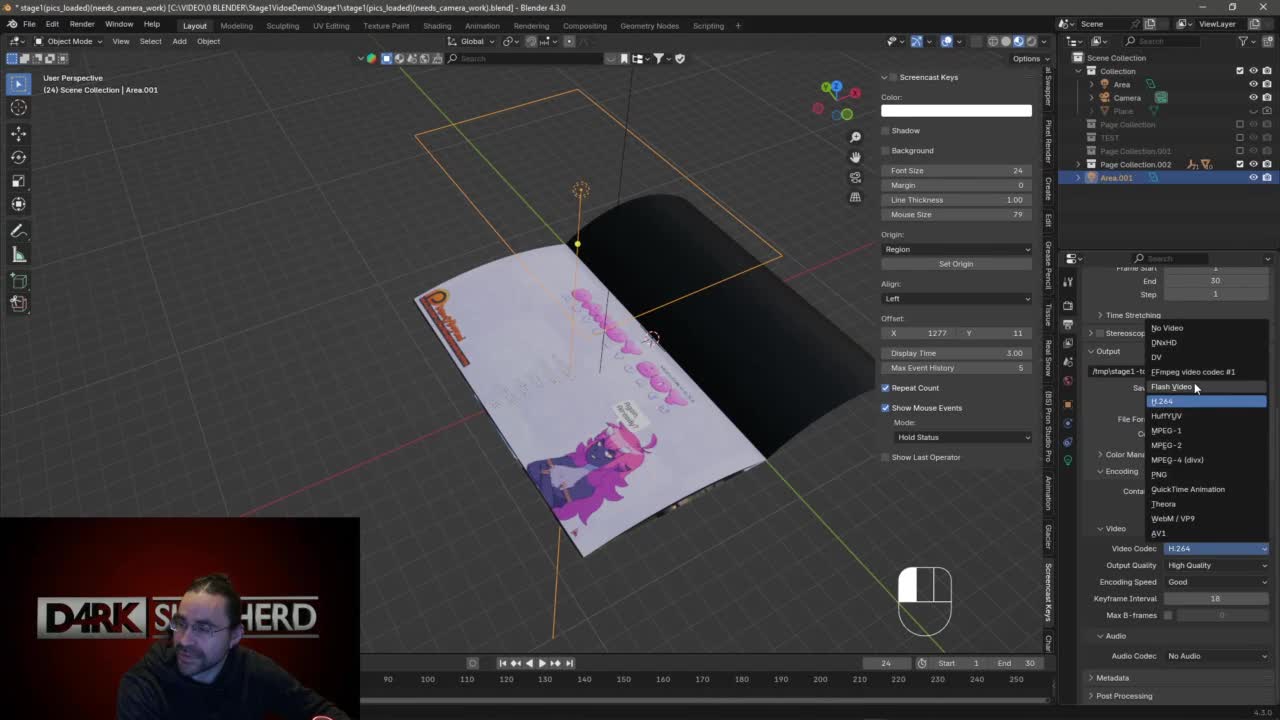Toggle viewport gizmos icon
The width and height of the screenshot is (1280, 720).
pyautogui.click(x=916, y=41)
